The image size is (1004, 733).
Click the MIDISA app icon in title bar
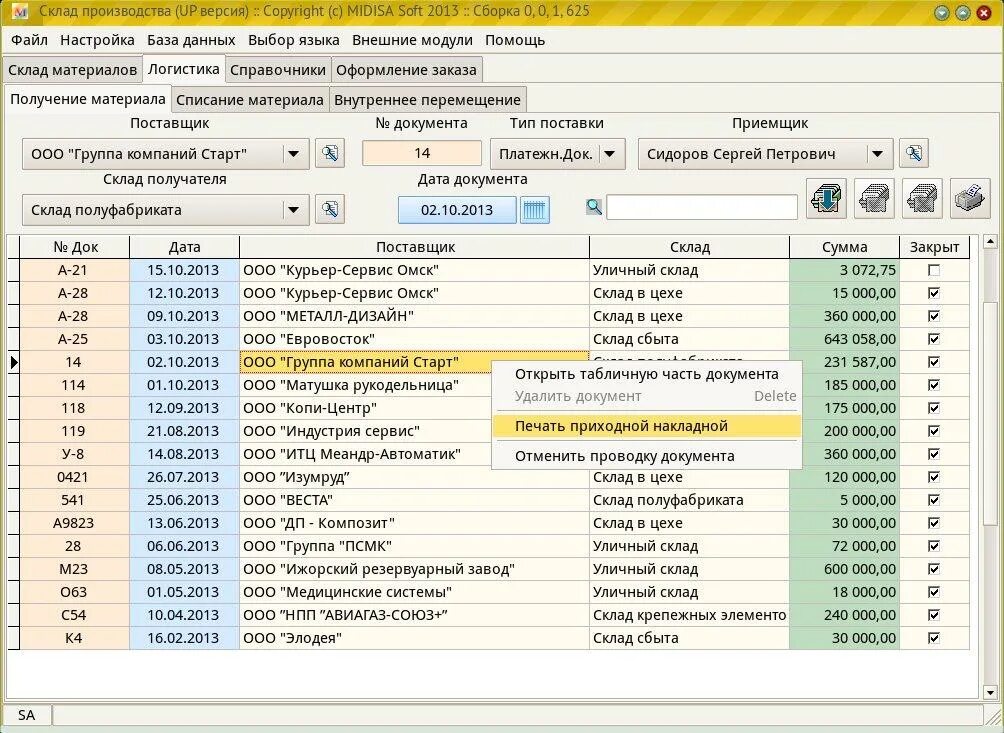tap(20, 12)
